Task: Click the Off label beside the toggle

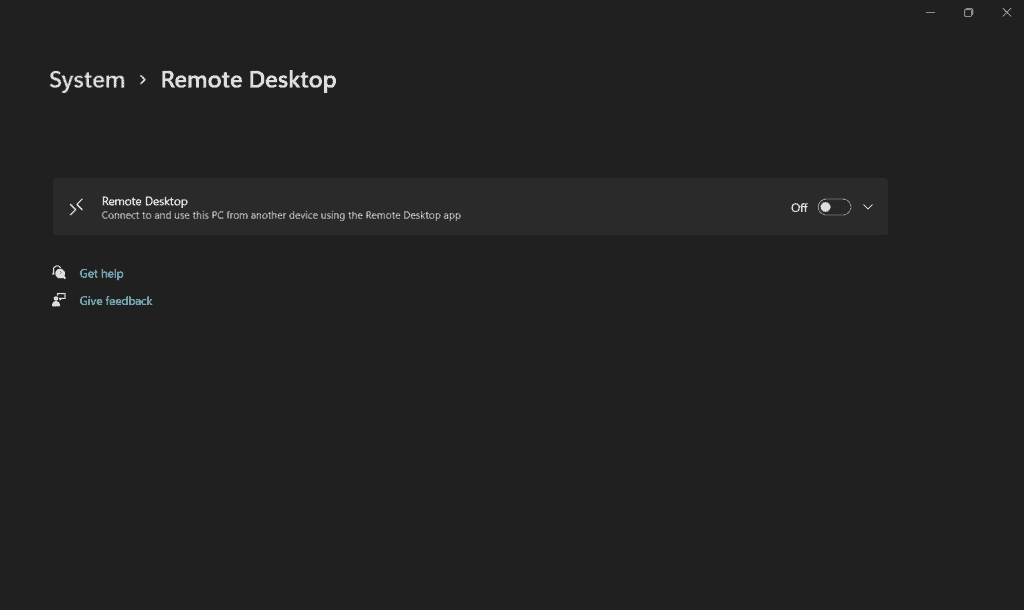Action: (799, 208)
